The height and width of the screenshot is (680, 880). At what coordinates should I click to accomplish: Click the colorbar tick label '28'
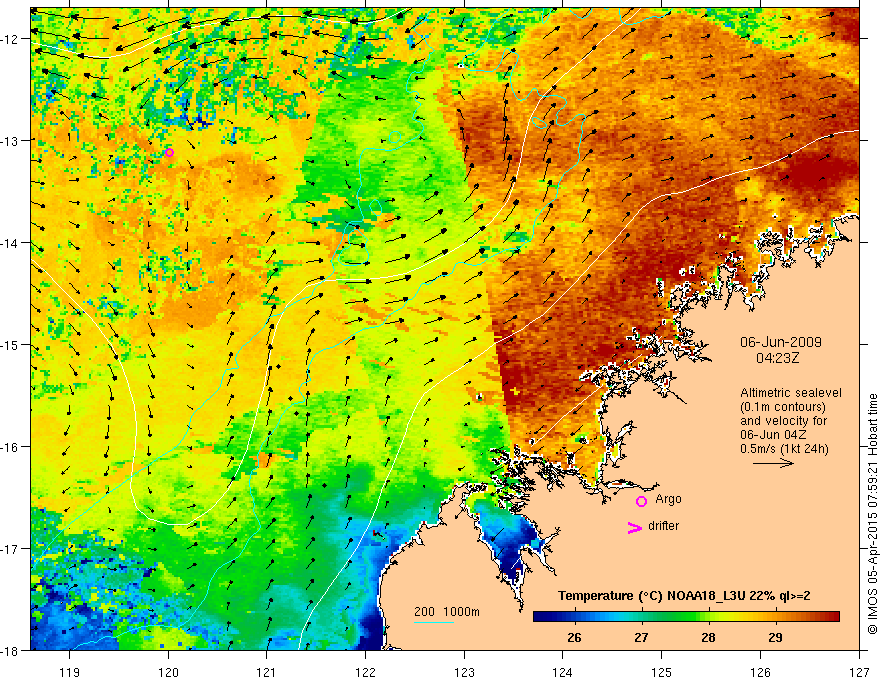point(708,638)
